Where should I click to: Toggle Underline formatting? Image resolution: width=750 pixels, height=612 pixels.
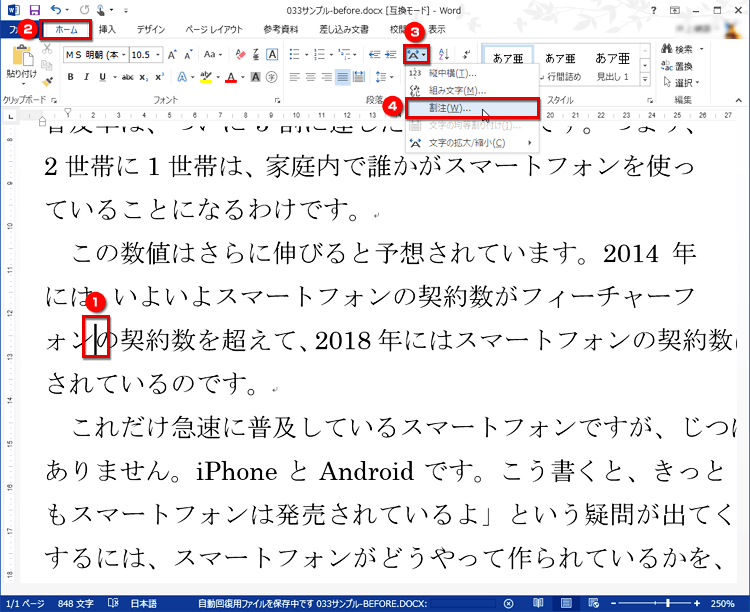(102, 77)
